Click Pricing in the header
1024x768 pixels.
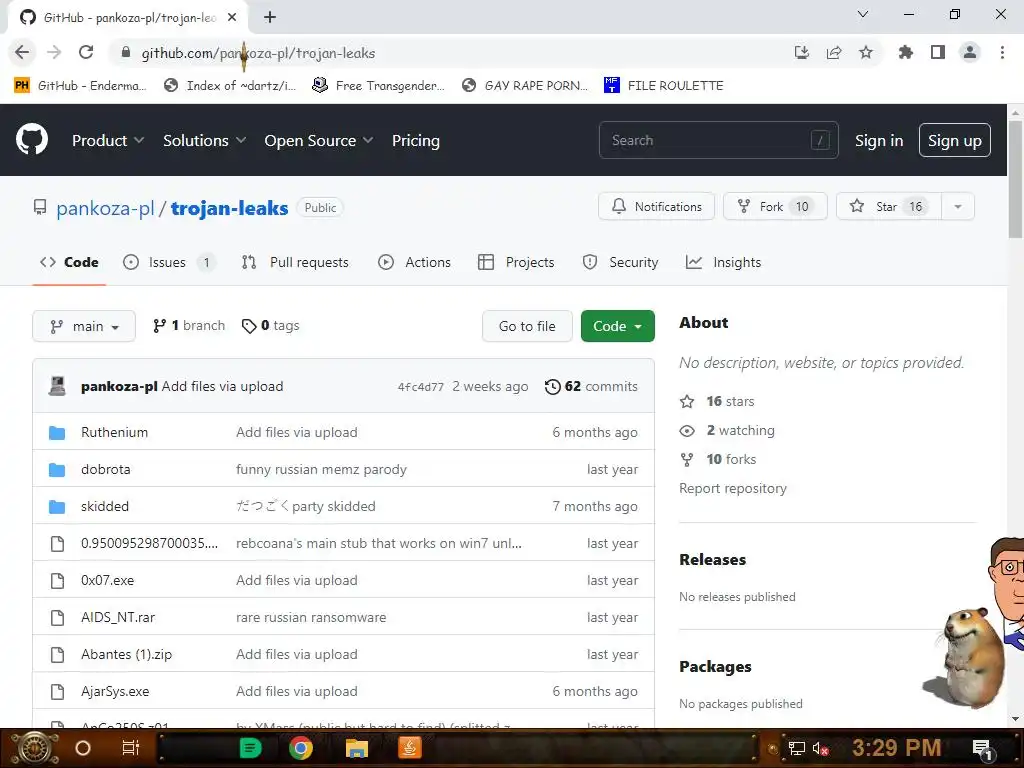(415, 140)
